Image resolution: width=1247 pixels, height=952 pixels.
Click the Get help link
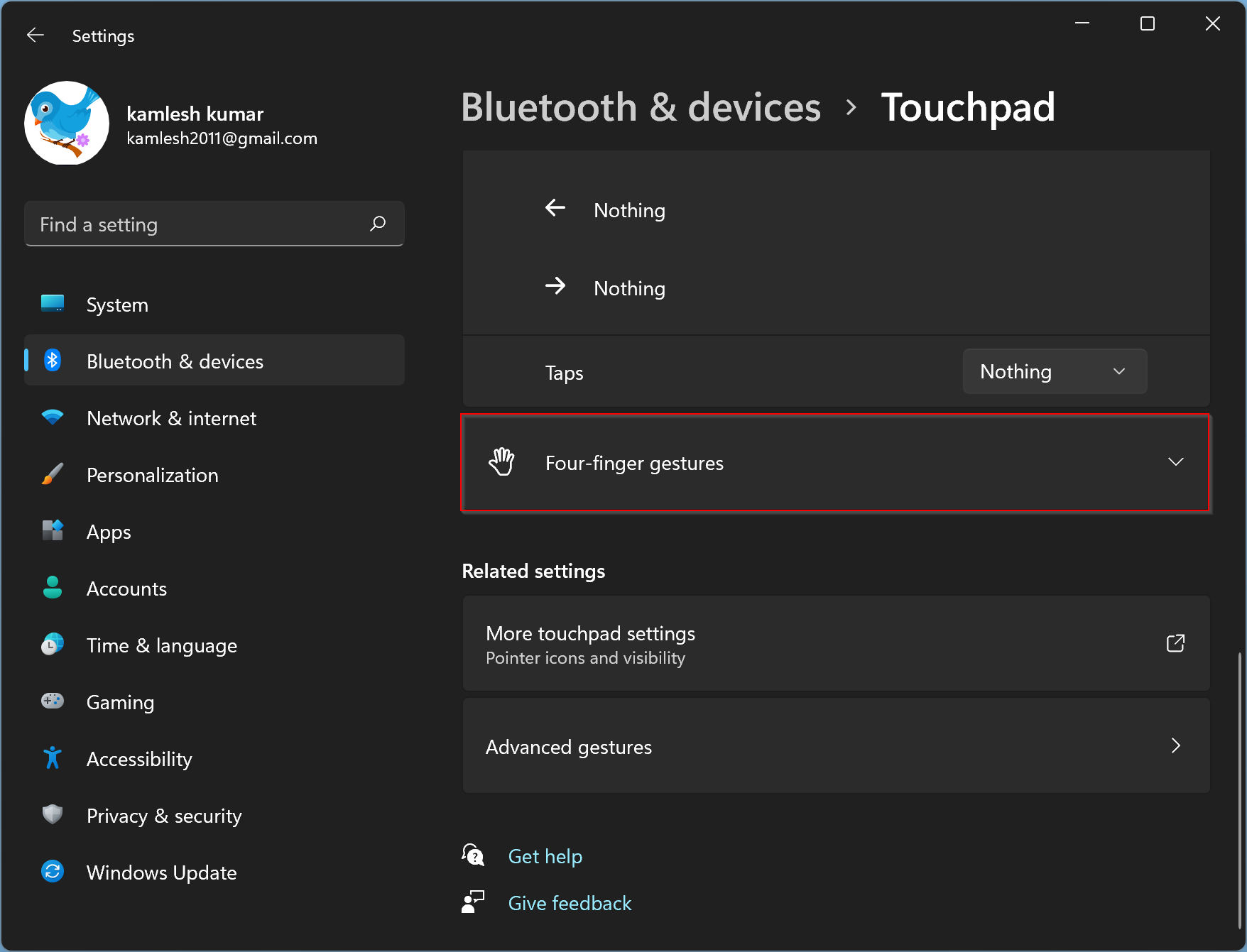(x=545, y=856)
